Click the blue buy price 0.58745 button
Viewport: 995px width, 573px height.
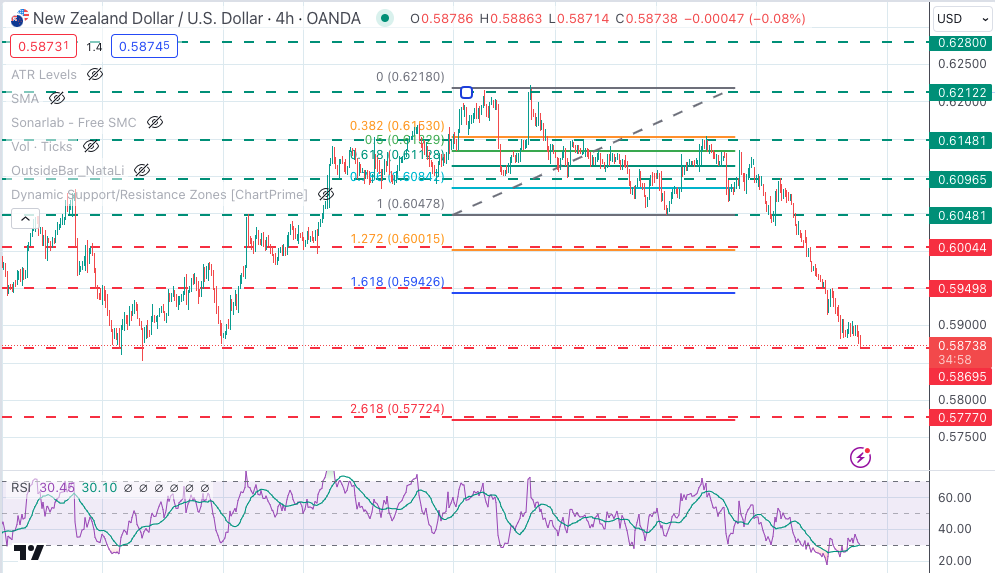tap(145, 46)
